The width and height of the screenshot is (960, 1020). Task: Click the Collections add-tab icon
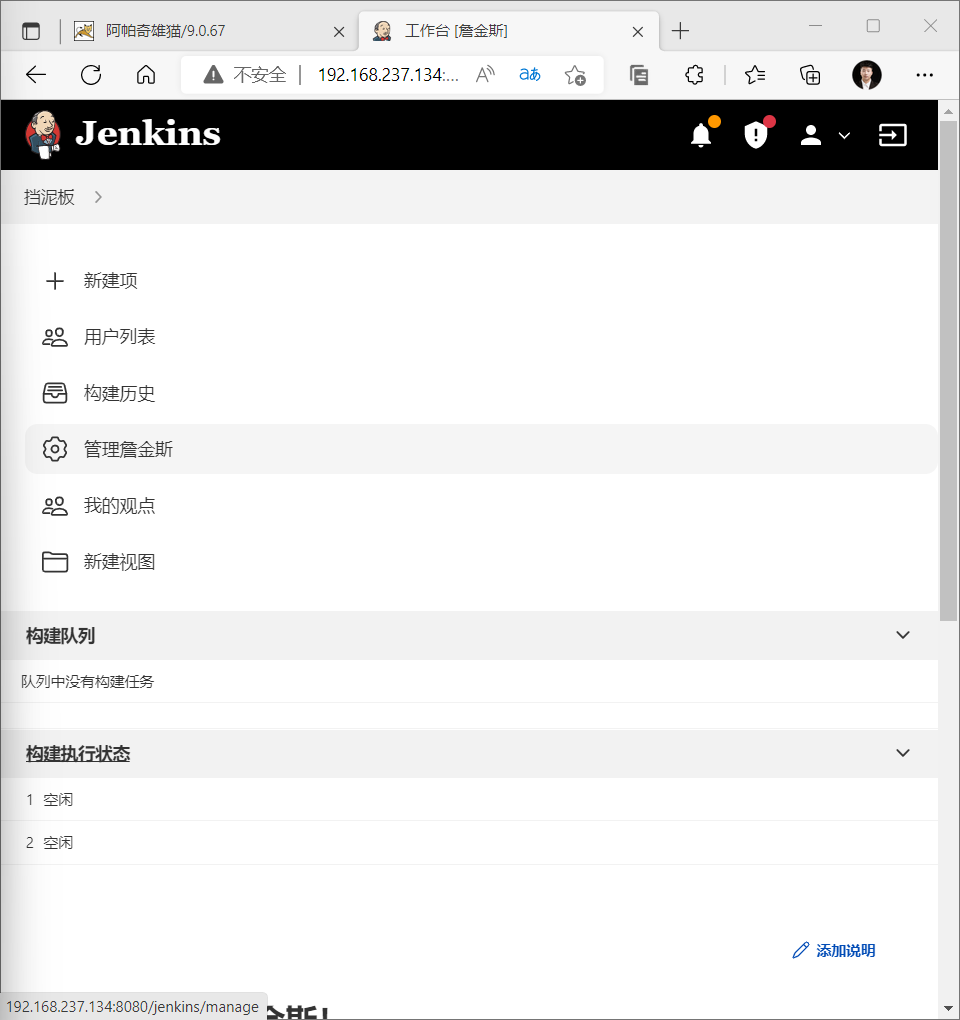click(810, 75)
